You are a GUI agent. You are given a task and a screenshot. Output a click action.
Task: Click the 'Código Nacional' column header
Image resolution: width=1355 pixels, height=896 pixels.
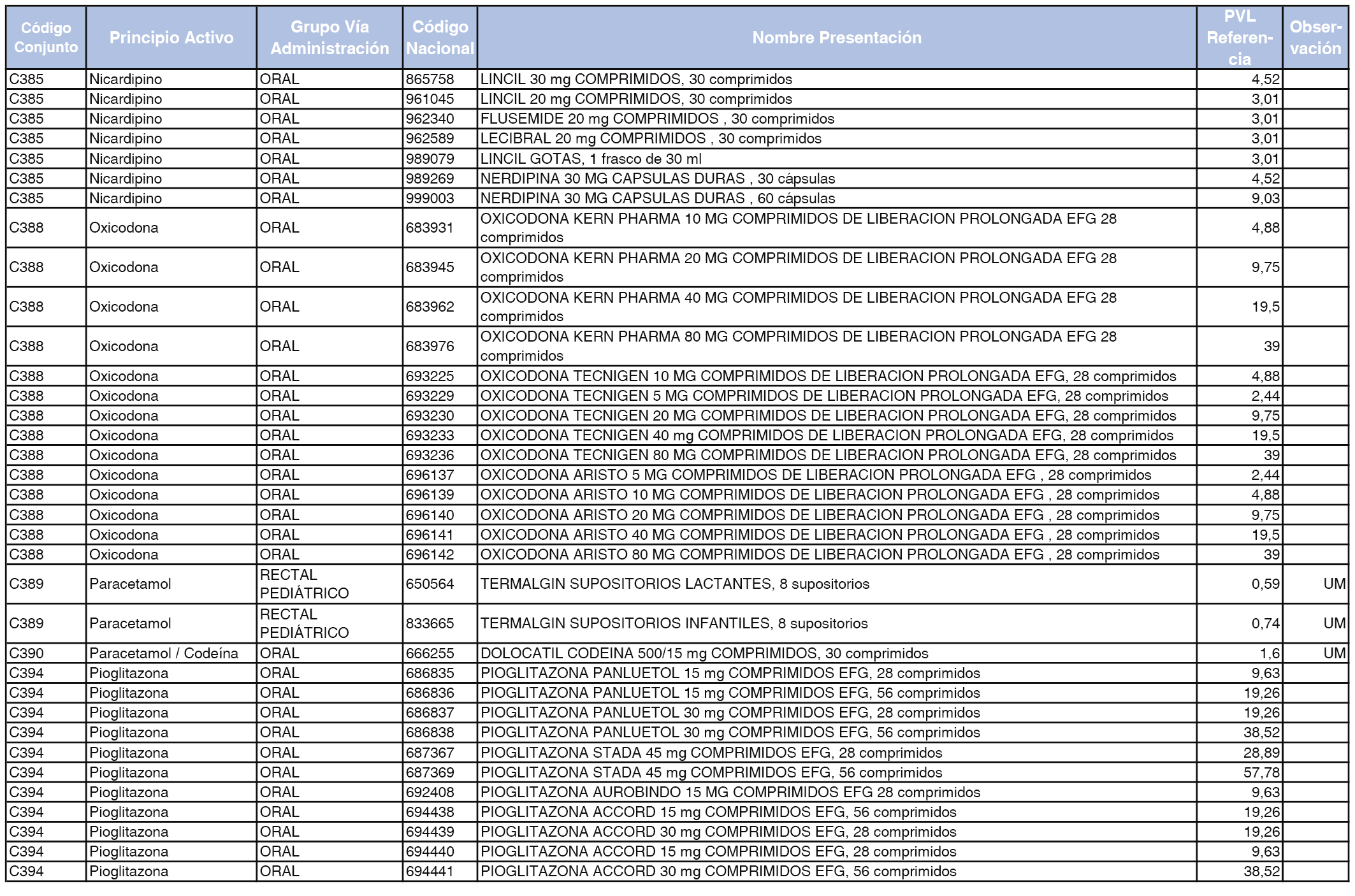click(x=440, y=38)
